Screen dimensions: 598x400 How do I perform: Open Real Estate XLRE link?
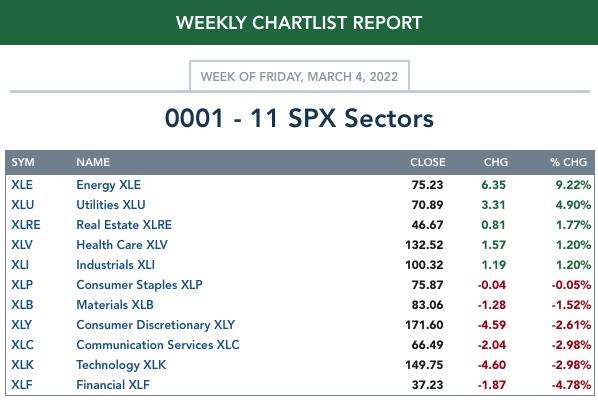coord(124,225)
